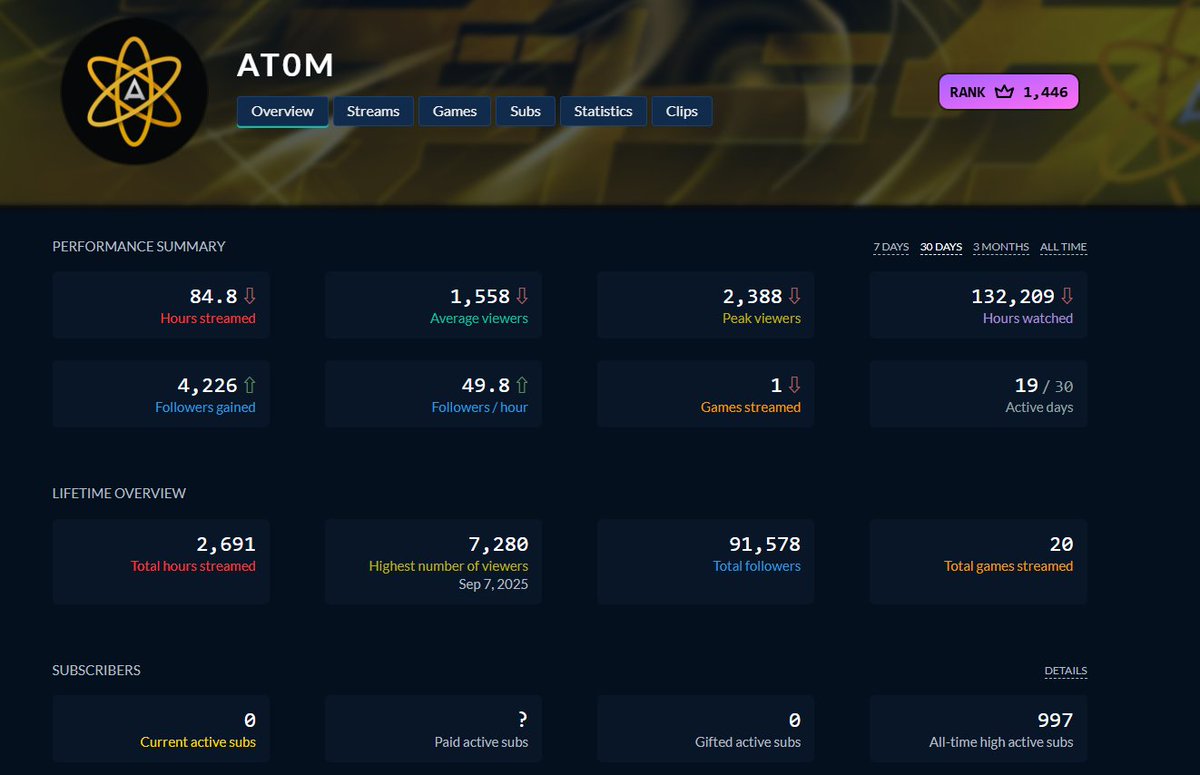Click the down arrow beside 2,388 peak viewers
Image resolution: width=1200 pixels, height=775 pixels.
tap(795, 296)
